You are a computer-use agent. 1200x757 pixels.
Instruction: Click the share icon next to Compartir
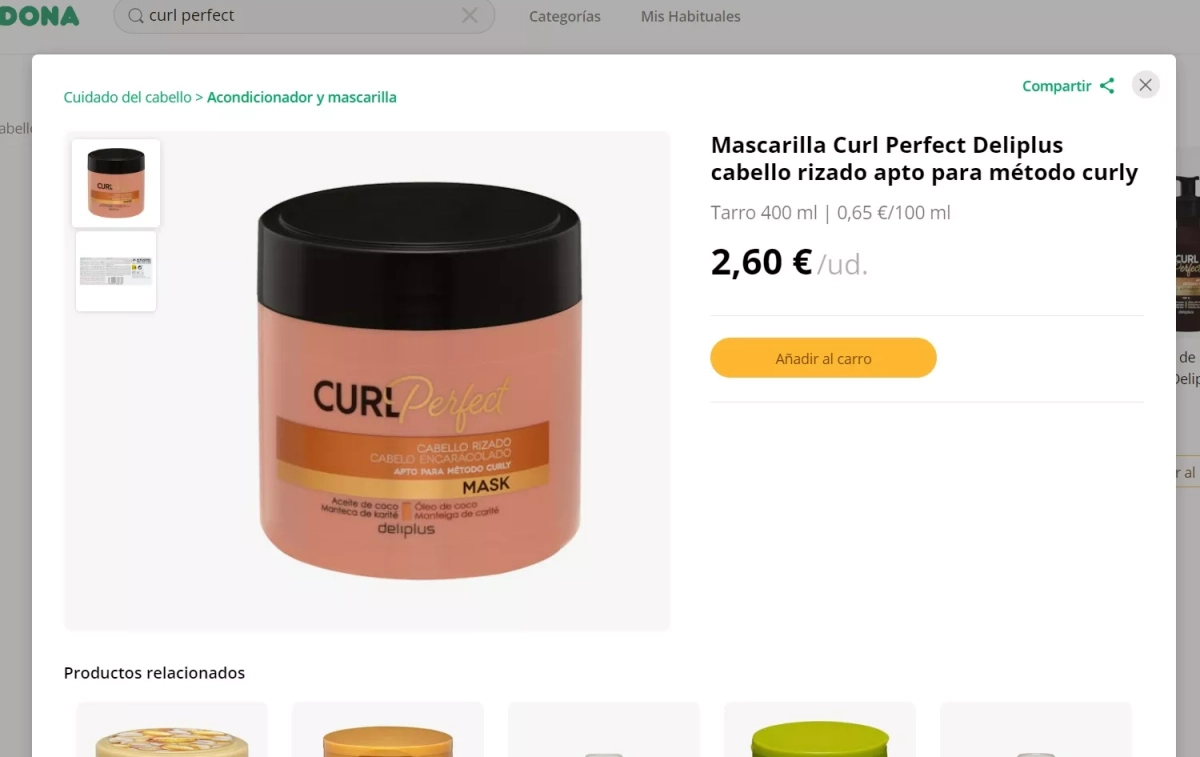point(1107,86)
